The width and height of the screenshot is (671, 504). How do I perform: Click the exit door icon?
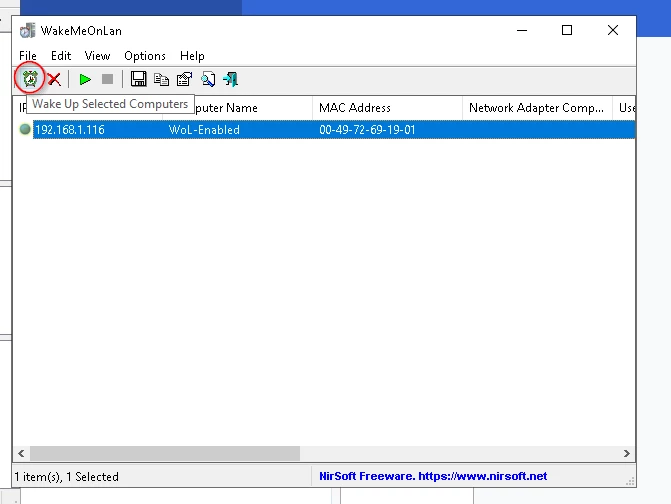pos(231,79)
